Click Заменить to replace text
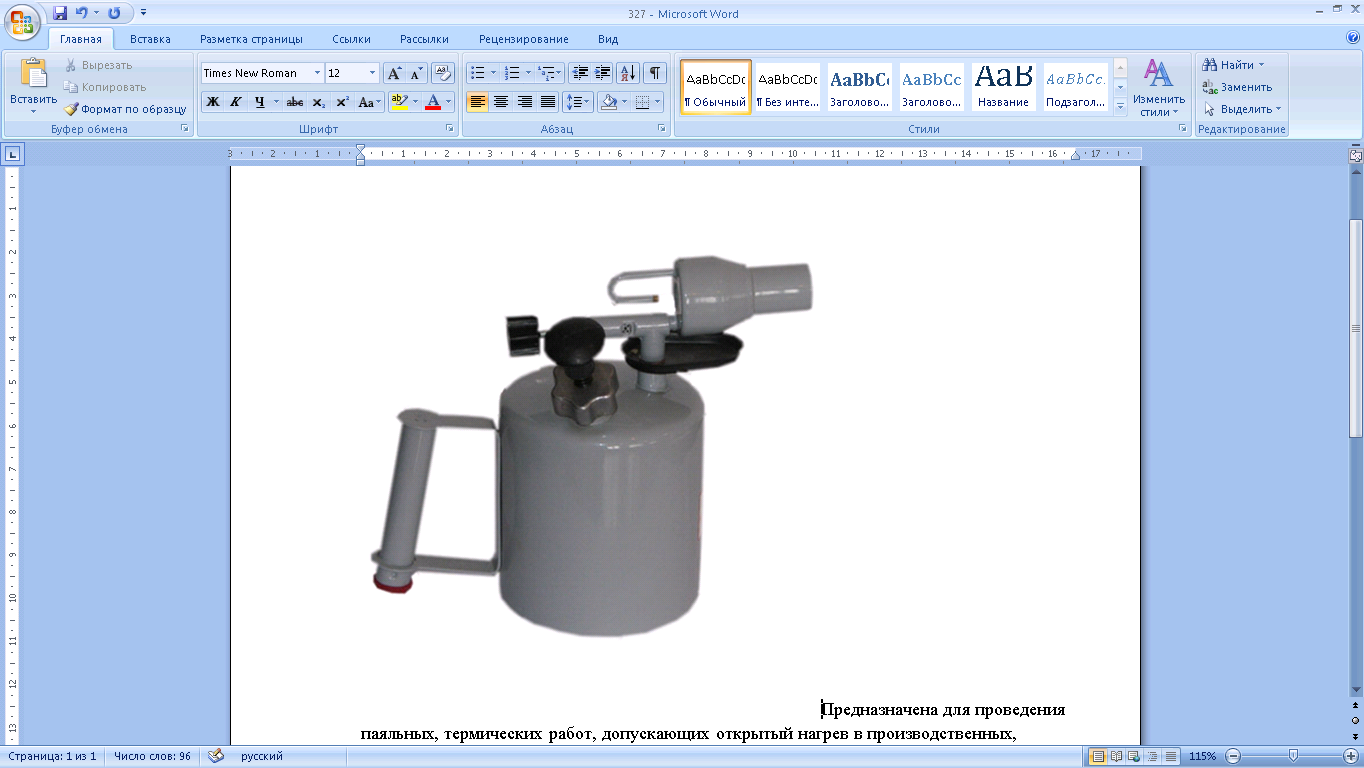The height and width of the screenshot is (768, 1364). pos(1237,87)
